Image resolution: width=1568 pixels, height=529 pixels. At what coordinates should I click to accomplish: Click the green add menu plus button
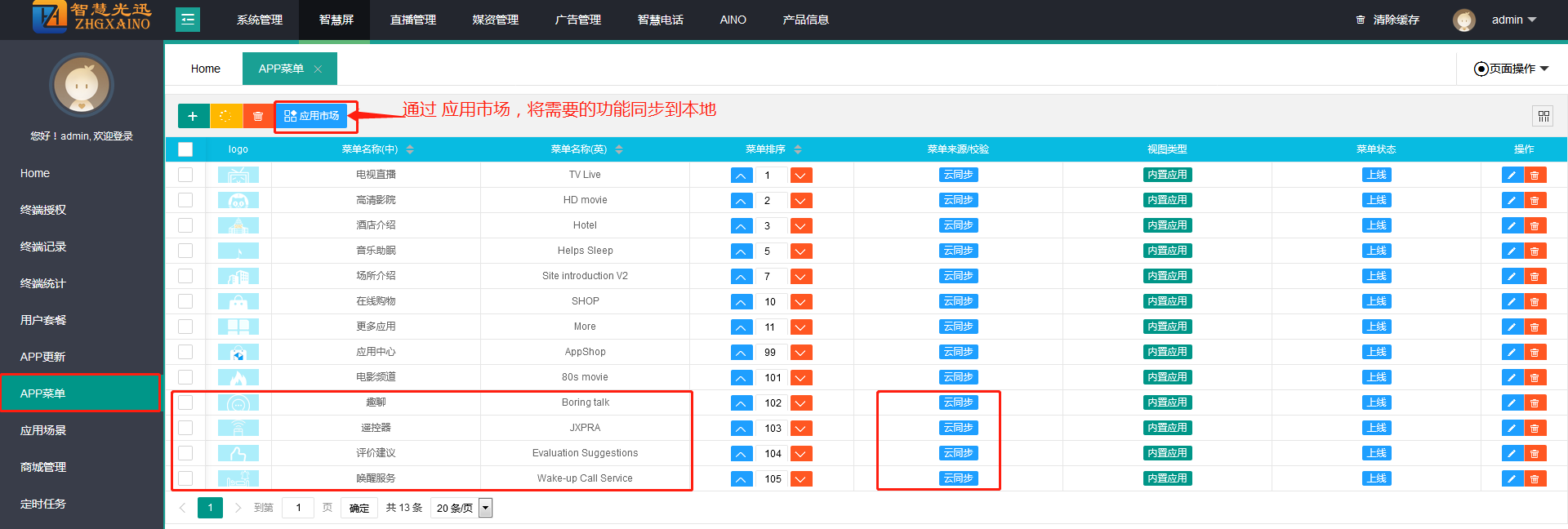coord(193,116)
